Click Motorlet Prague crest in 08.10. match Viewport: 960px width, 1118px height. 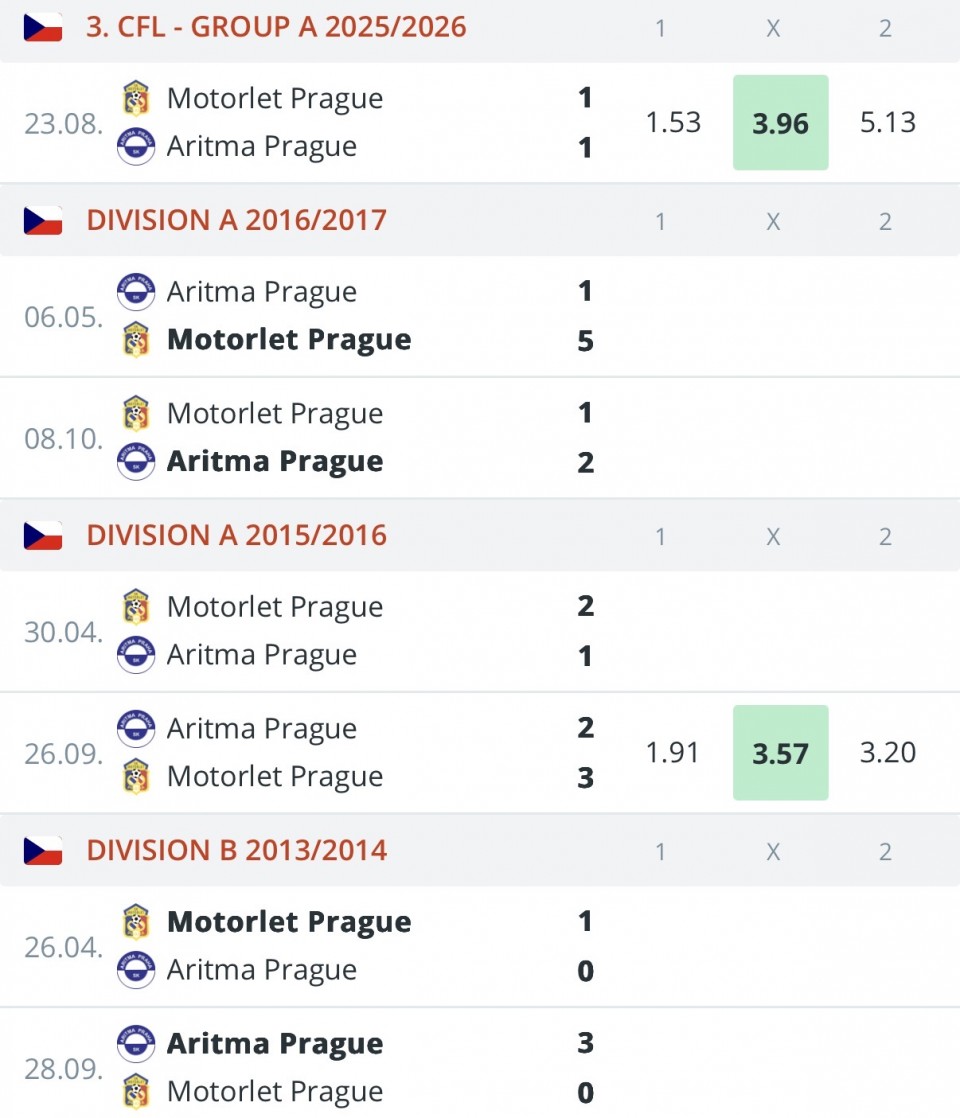click(x=136, y=414)
